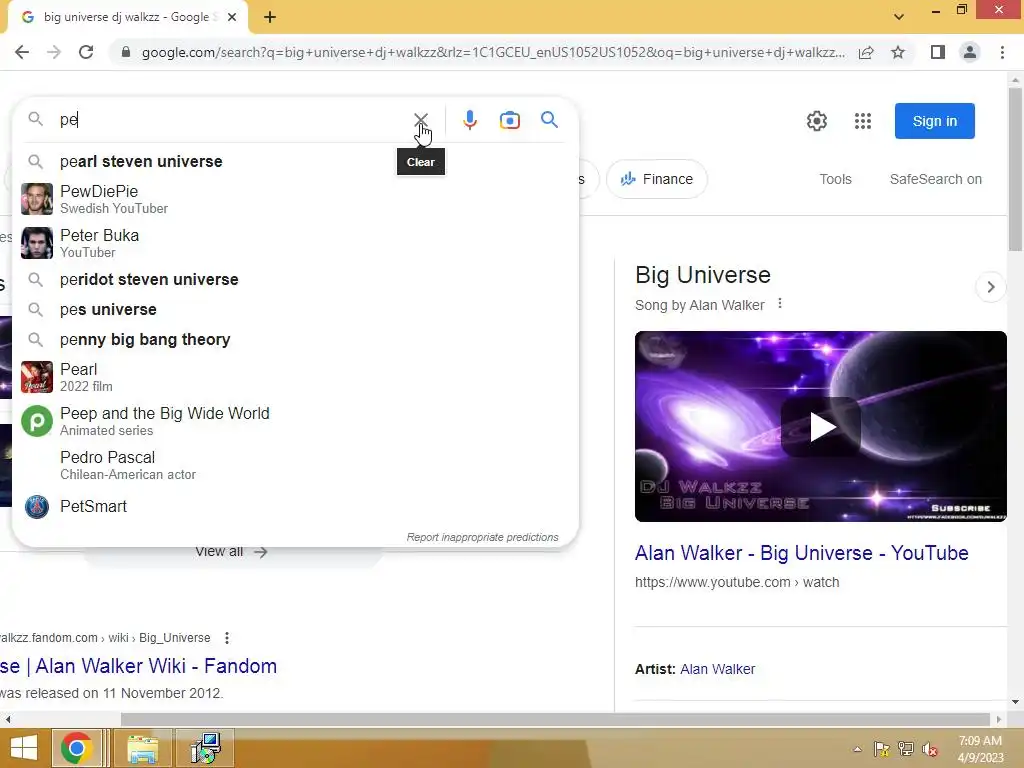Select Pedro Pascal suggestion
This screenshot has width=1024, height=768.
[295, 465]
